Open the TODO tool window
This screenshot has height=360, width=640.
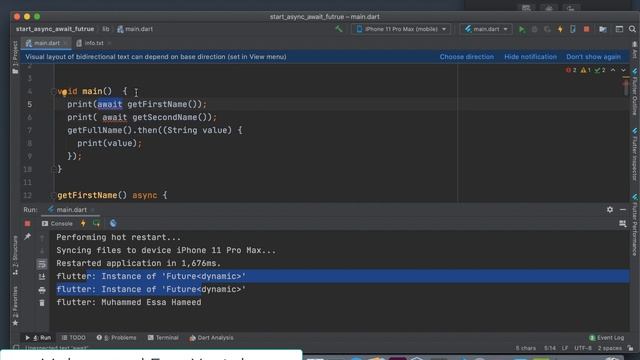click(x=73, y=338)
